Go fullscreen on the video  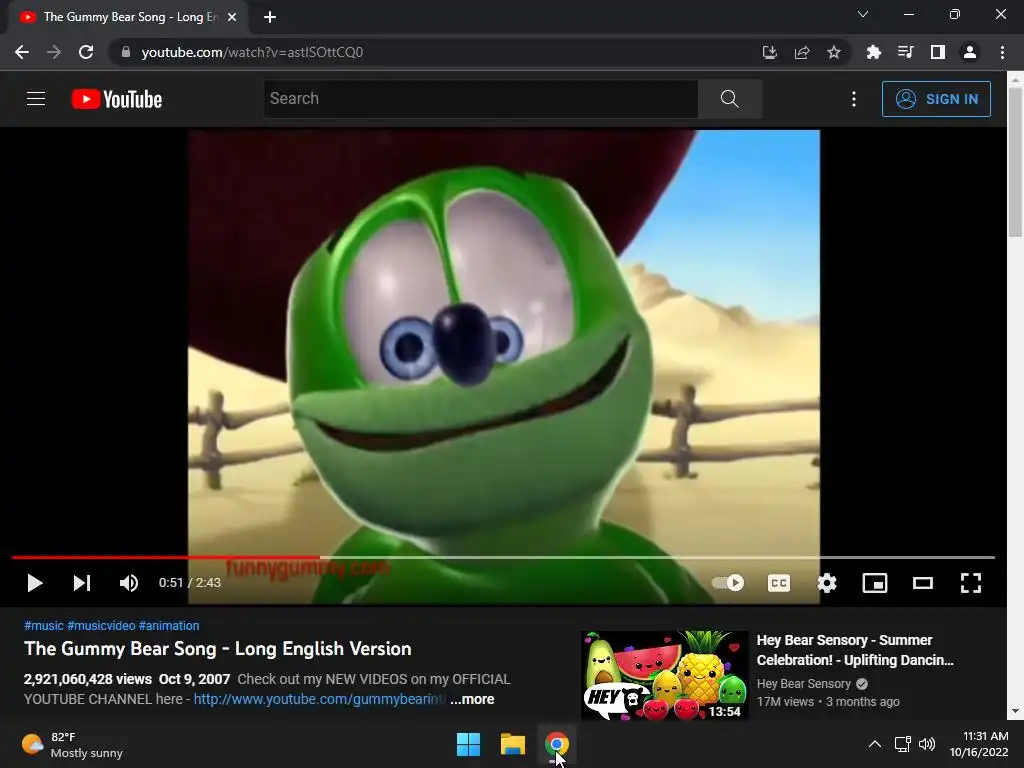970,583
